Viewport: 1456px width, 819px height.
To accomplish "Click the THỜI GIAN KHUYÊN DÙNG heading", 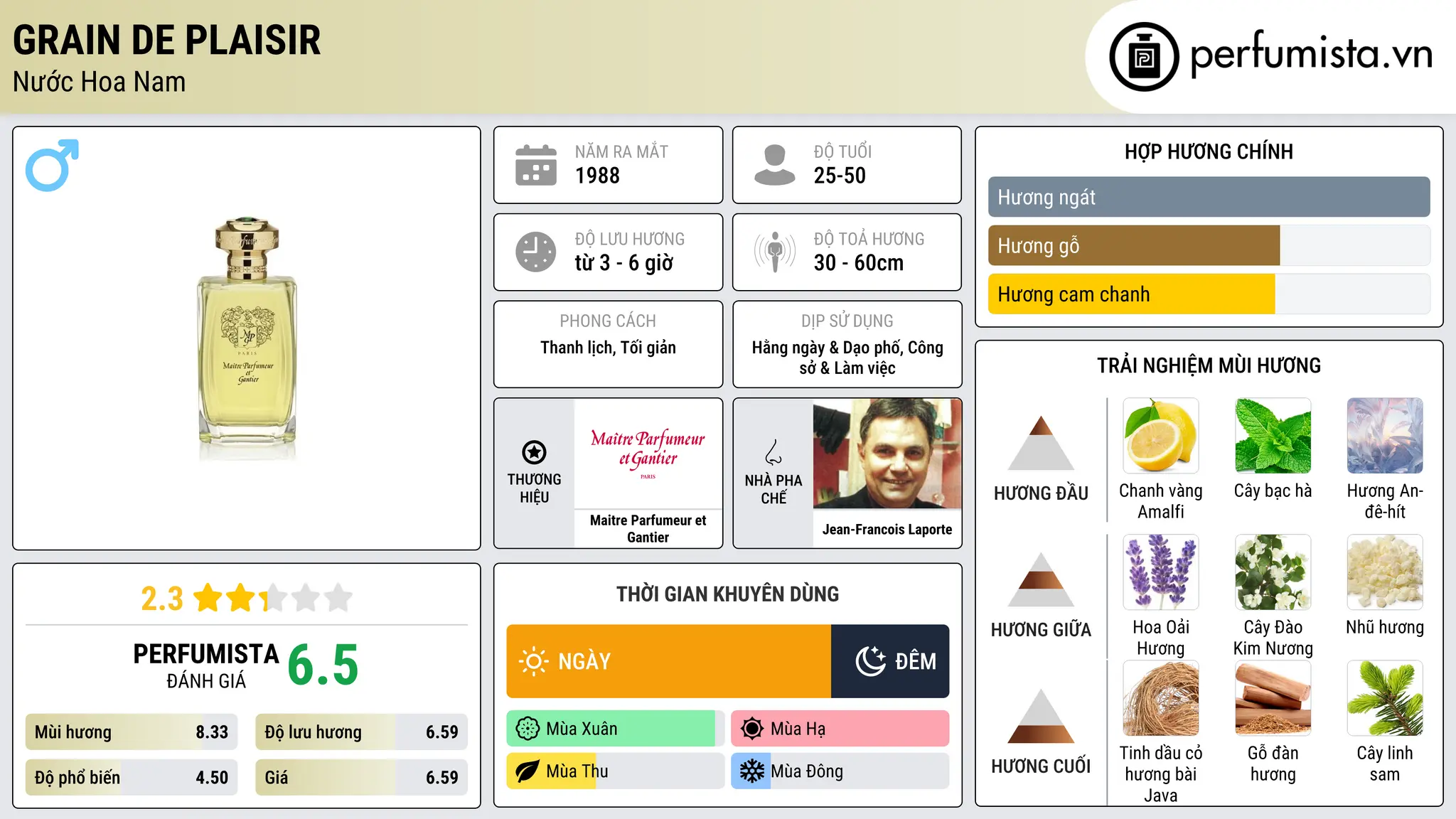I will coord(727,594).
